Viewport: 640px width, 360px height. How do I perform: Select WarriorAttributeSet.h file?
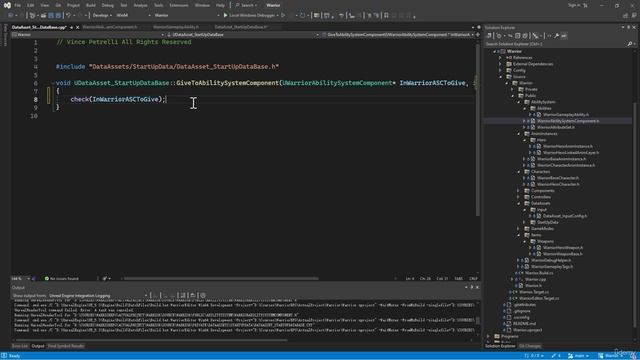tap(556, 127)
